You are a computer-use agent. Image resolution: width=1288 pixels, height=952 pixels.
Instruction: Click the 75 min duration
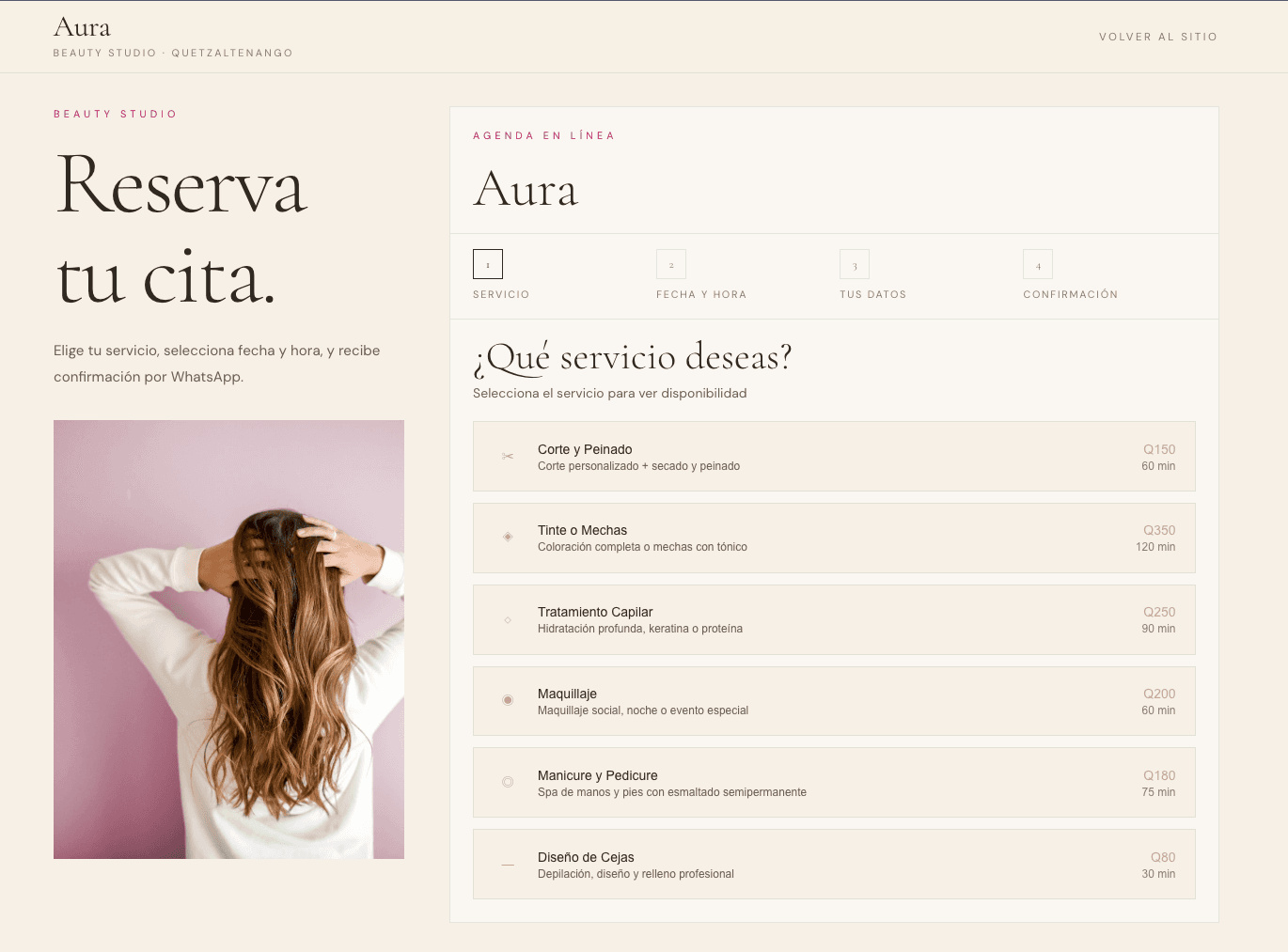[1158, 792]
